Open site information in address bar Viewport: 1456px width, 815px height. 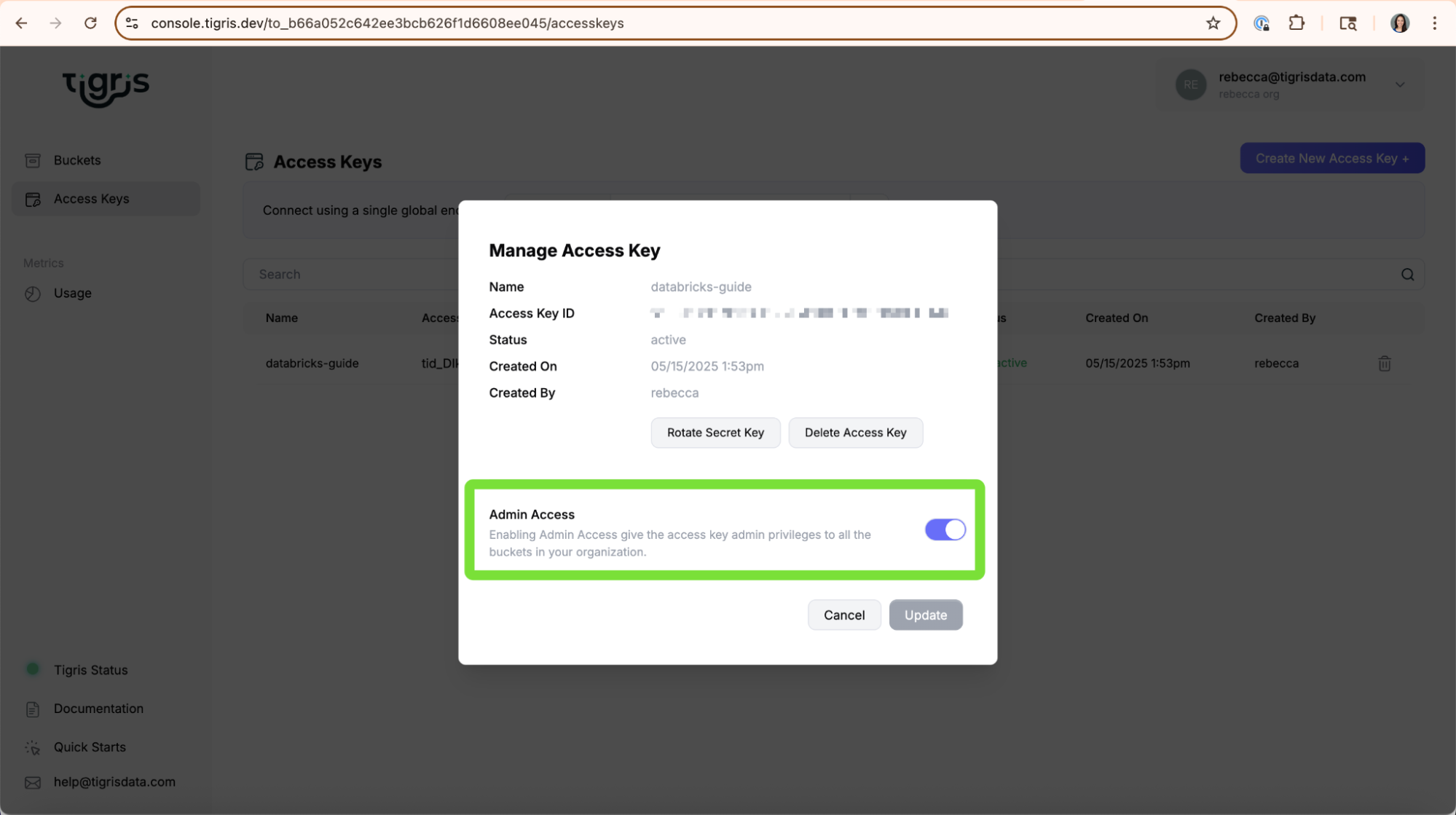click(132, 23)
